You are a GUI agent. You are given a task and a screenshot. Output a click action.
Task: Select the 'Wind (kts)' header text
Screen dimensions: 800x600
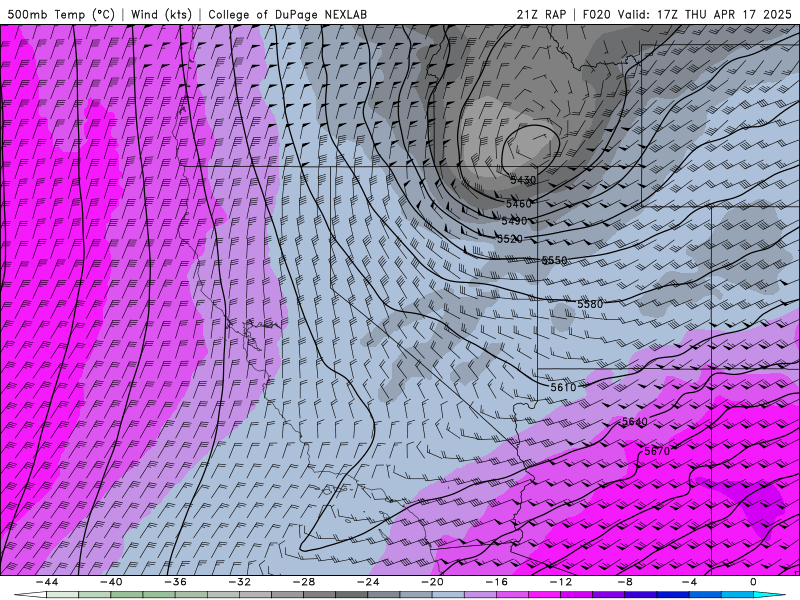coord(161,14)
